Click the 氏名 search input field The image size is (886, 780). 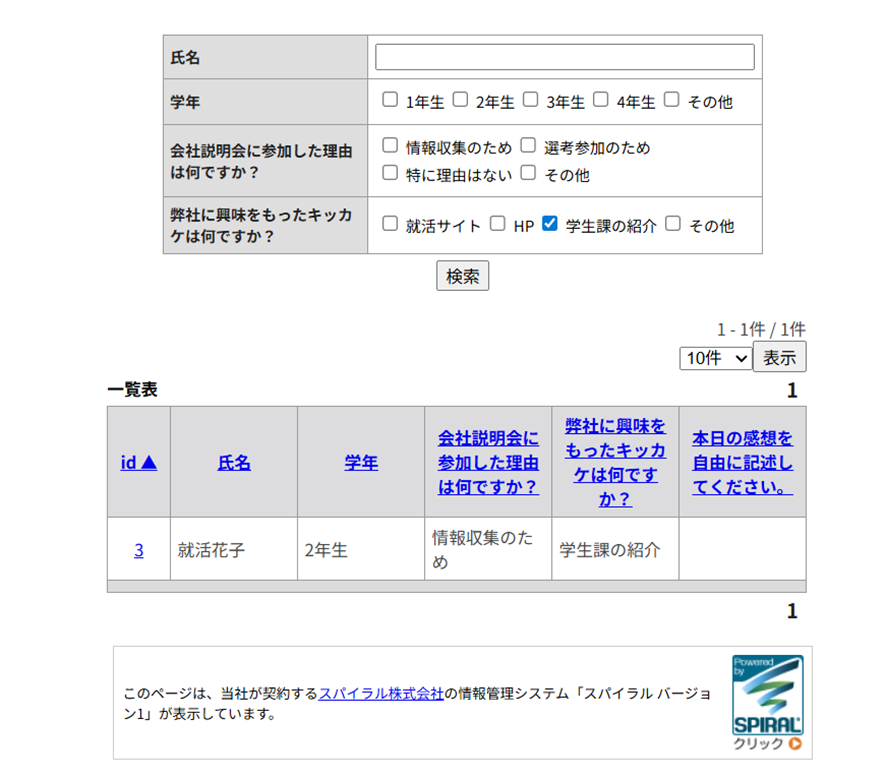coord(564,57)
